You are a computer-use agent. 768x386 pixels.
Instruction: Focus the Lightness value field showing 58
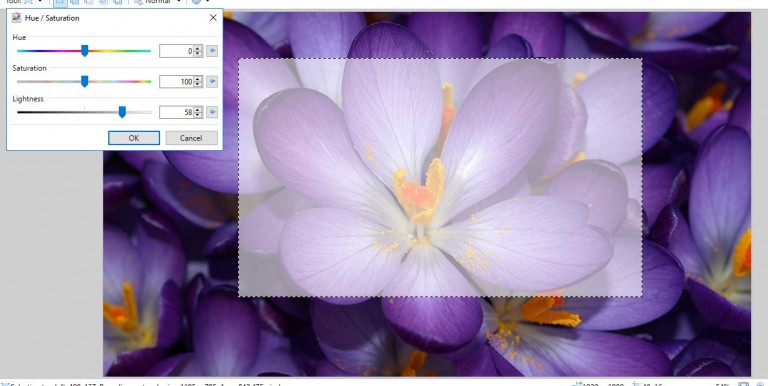click(x=176, y=112)
